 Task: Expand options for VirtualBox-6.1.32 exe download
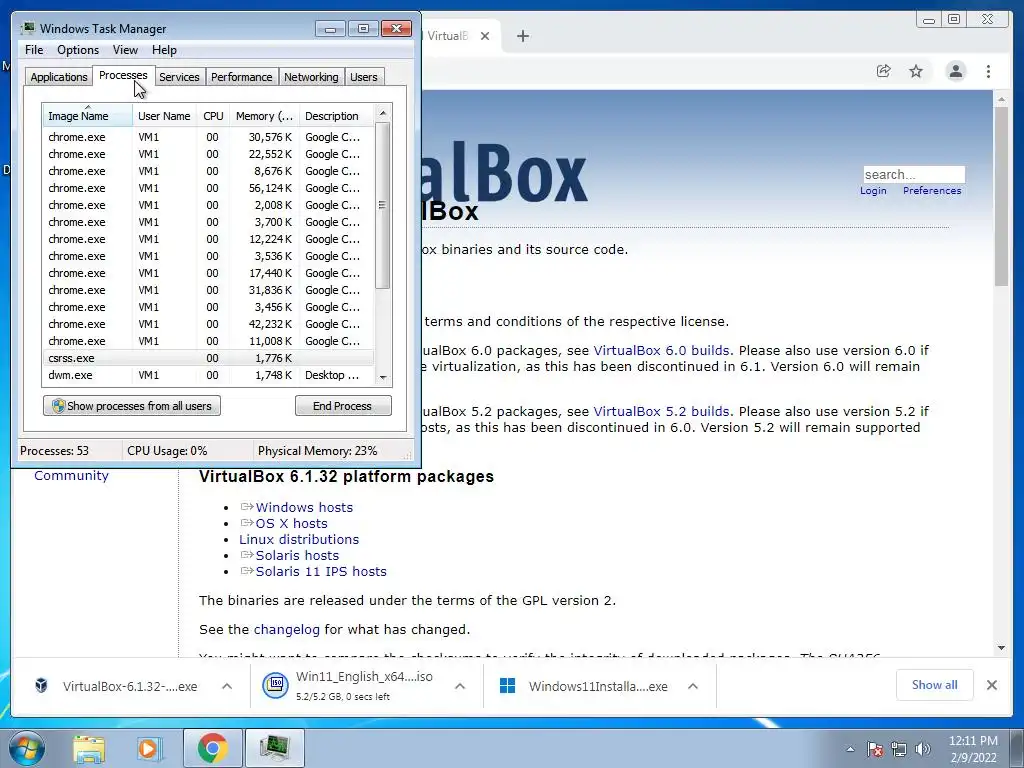click(x=227, y=686)
